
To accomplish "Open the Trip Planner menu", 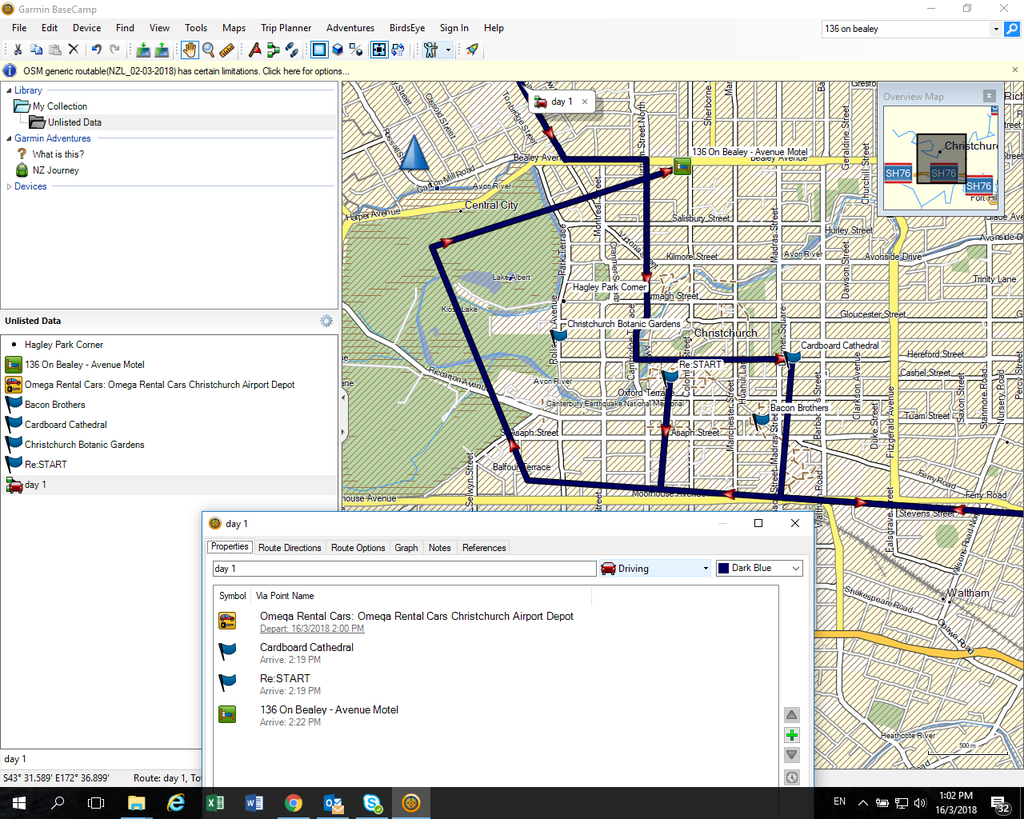I will [x=286, y=28].
